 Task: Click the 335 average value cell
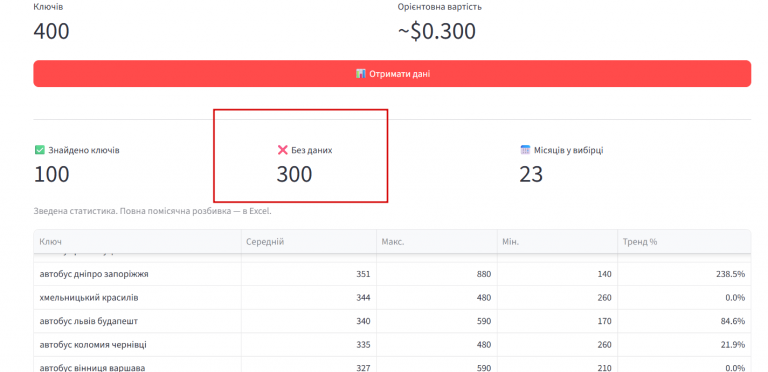(x=309, y=345)
